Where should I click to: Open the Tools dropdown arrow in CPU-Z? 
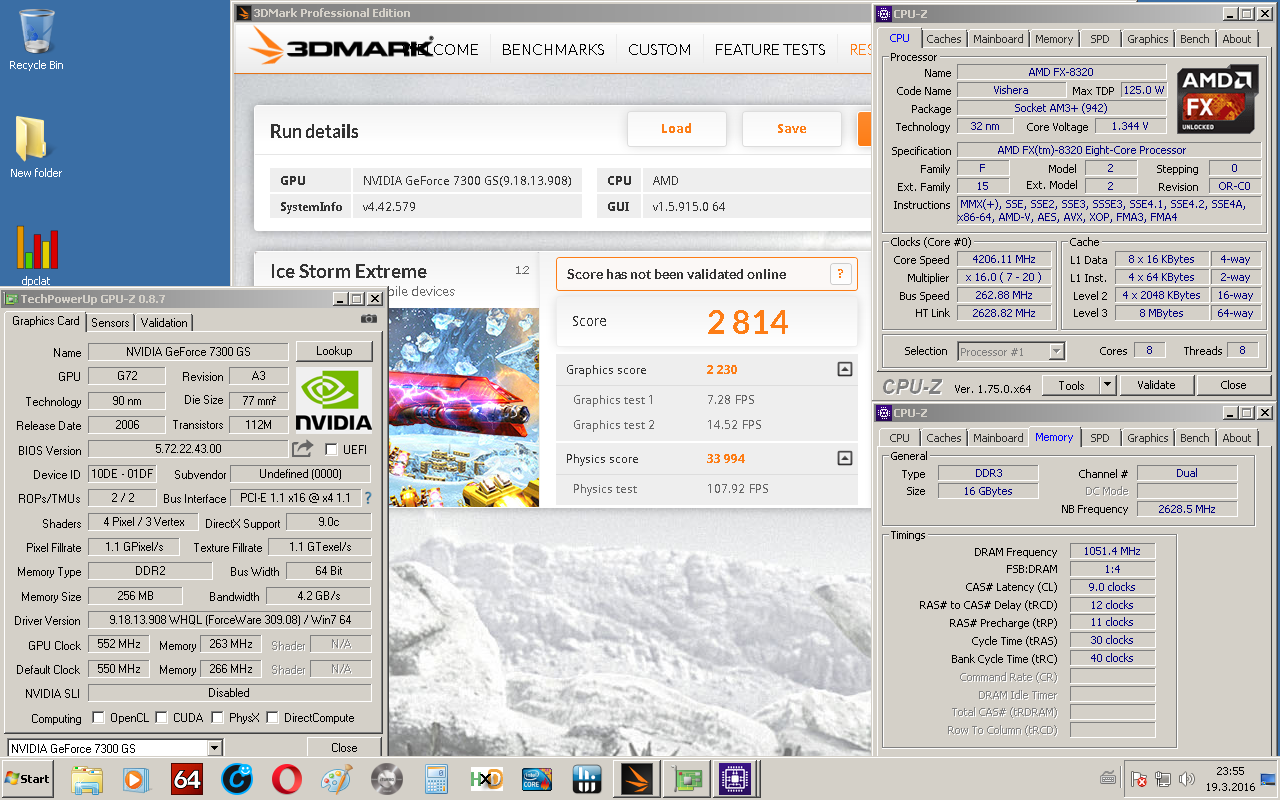coord(1107,385)
